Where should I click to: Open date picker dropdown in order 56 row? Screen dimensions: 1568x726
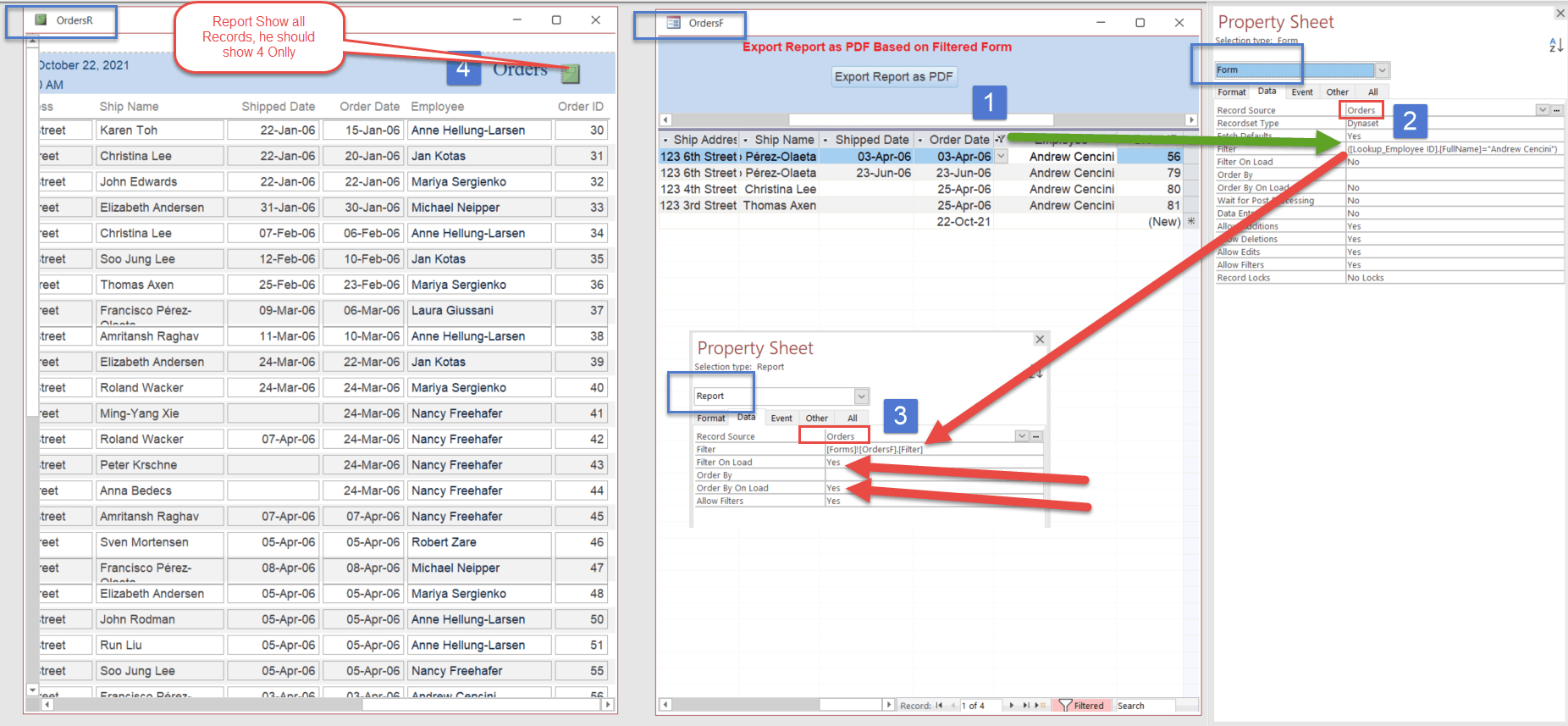pos(1002,156)
